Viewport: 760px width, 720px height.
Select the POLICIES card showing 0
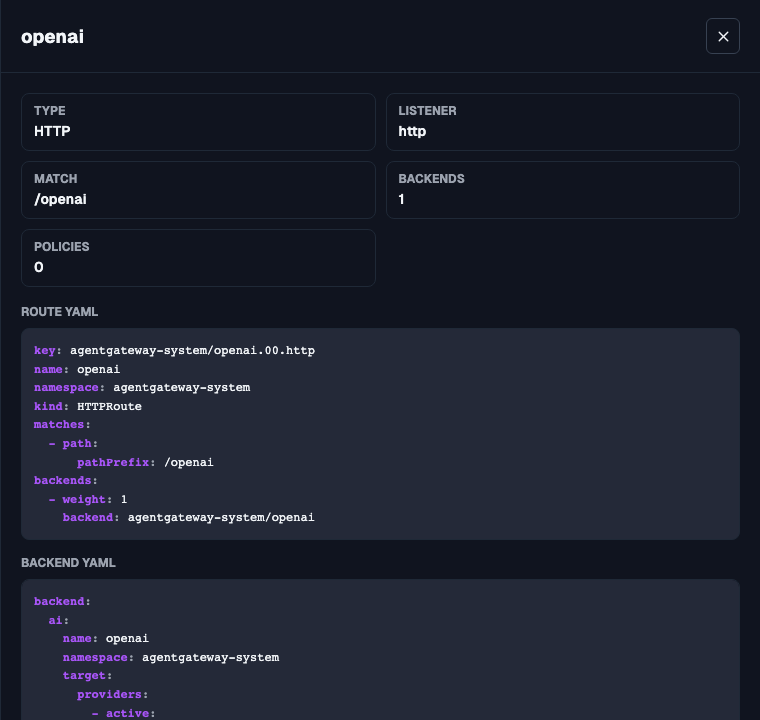(x=198, y=258)
